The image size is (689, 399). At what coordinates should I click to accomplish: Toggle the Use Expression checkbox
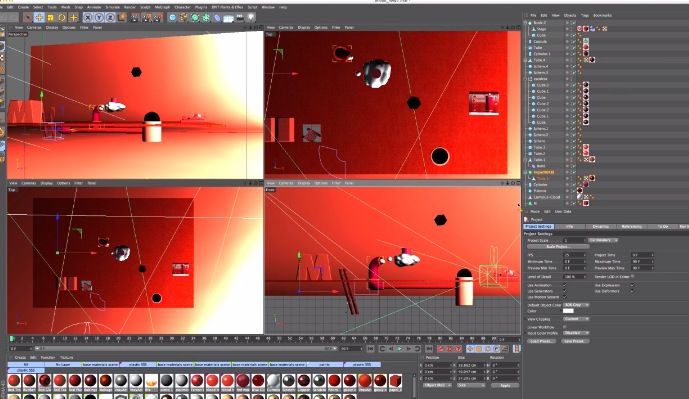click(x=632, y=285)
